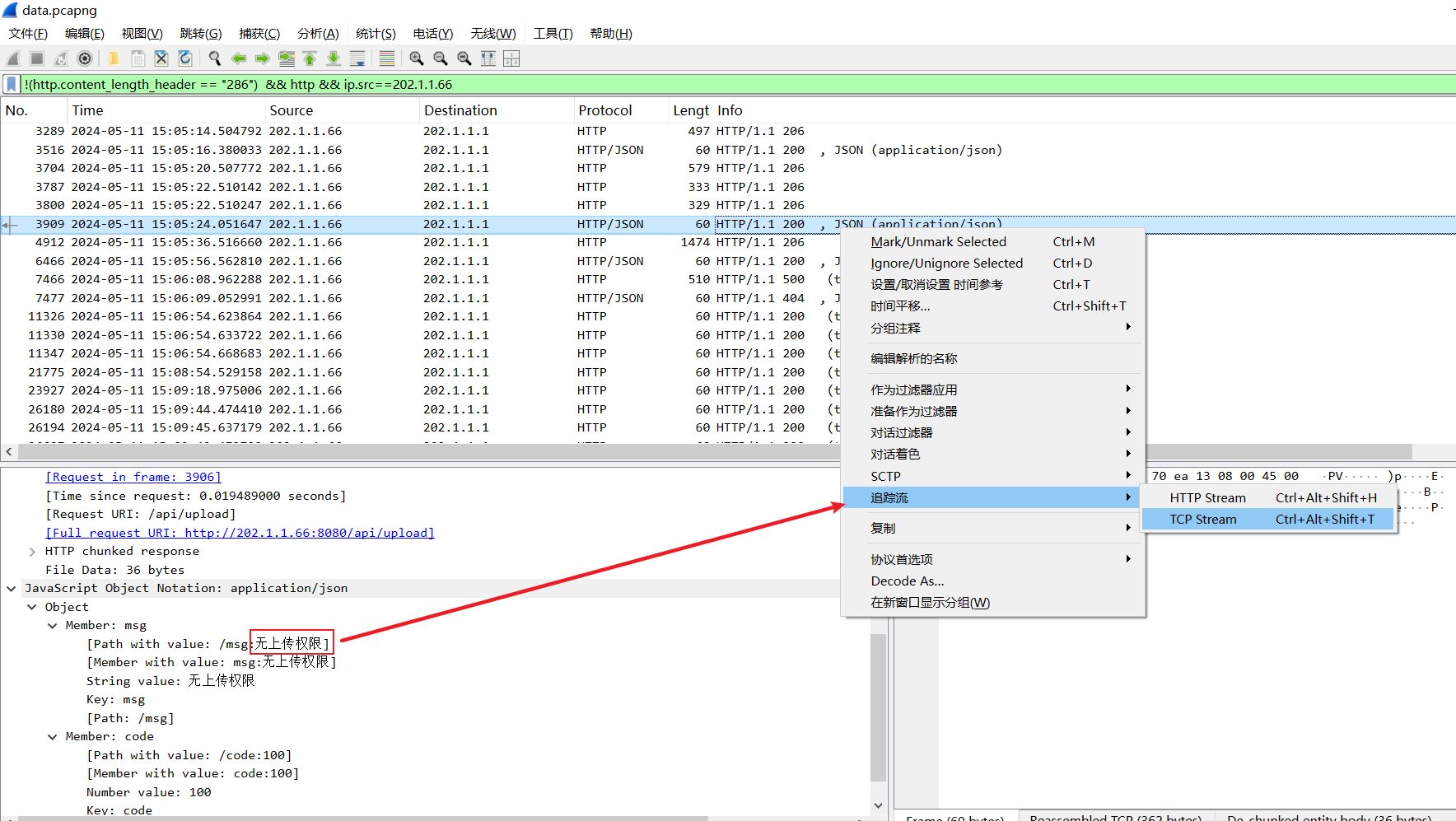Zoom in on packet text

point(417,58)
